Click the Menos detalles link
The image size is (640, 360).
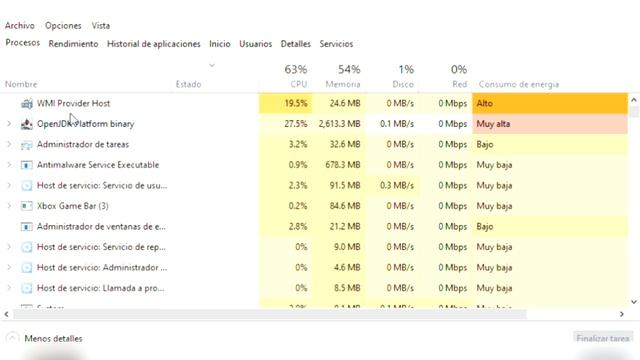coord(53,338)
